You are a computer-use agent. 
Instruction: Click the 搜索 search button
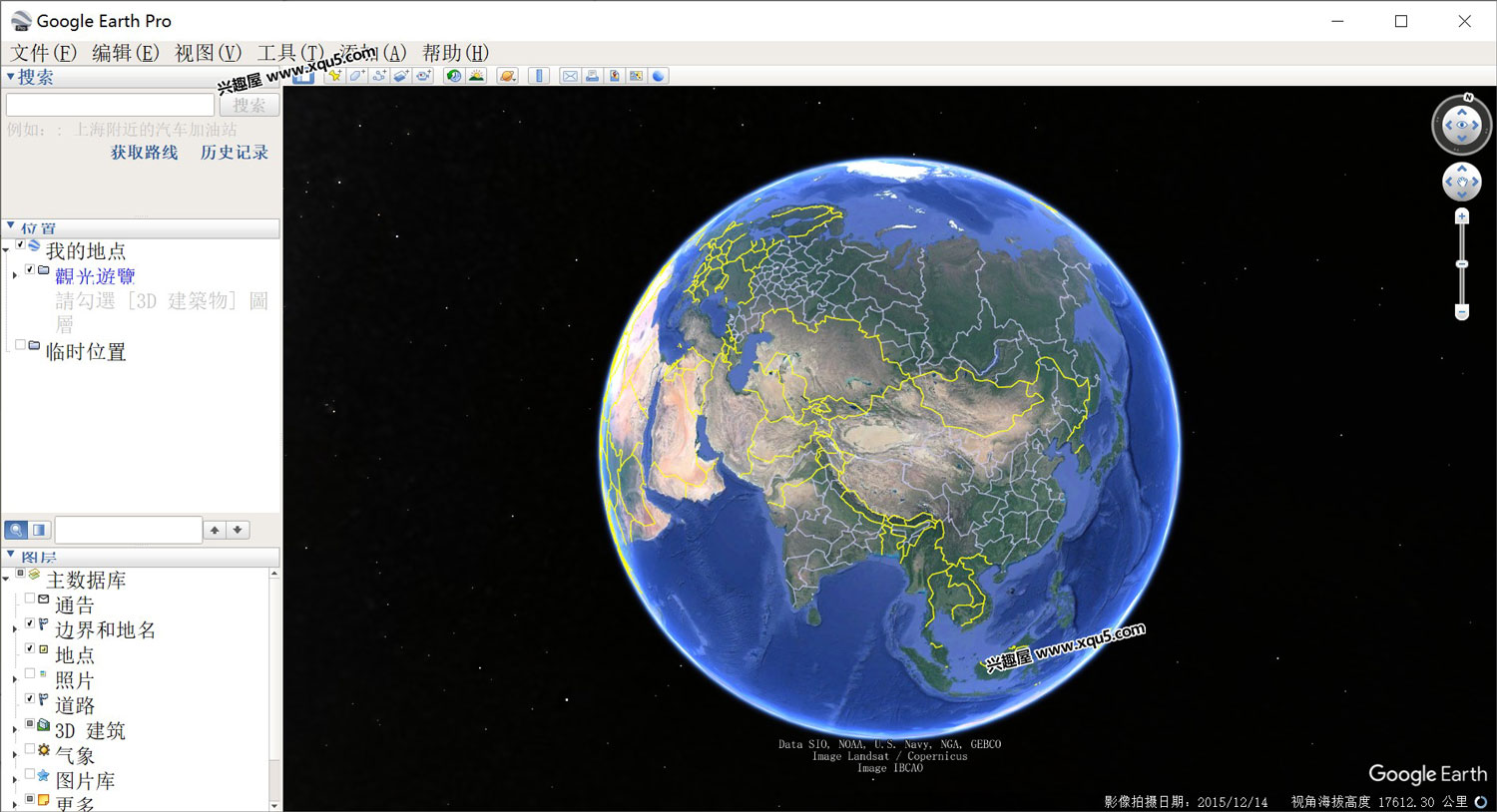[x=249, y=105]
